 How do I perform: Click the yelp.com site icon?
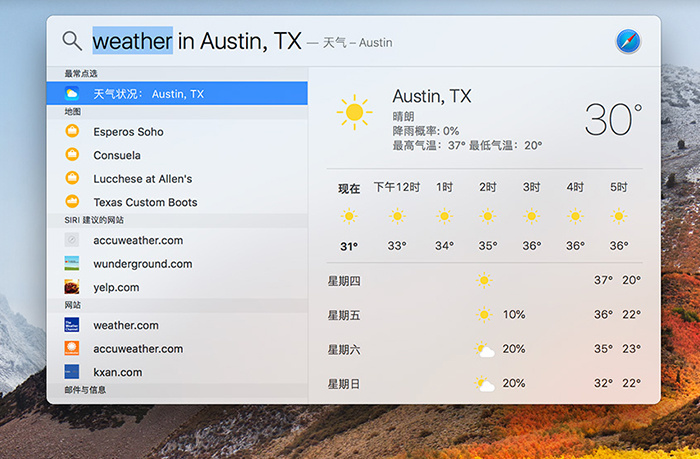pos(72,287)
